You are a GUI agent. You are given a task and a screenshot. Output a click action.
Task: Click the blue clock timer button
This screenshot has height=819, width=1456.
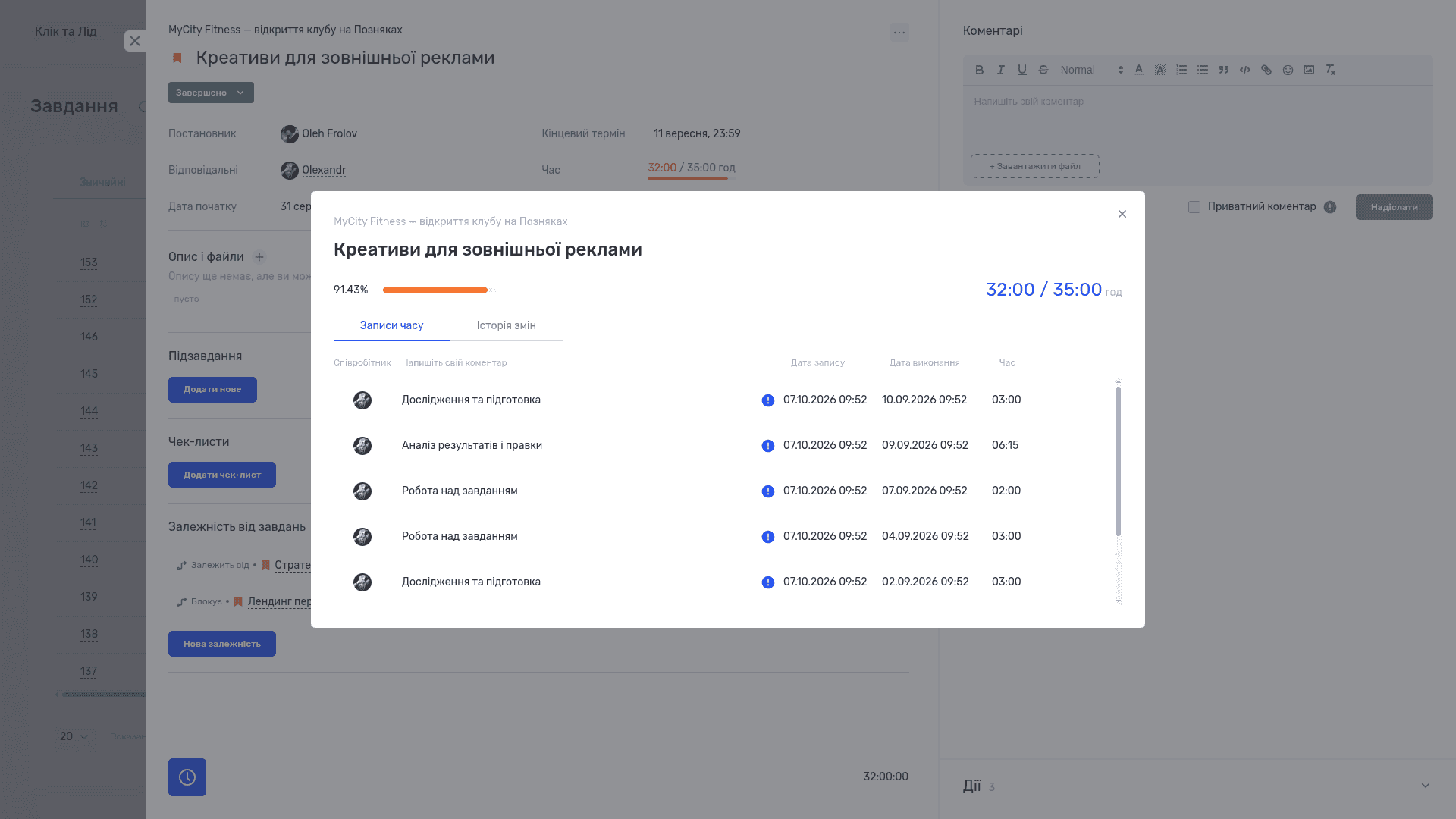(187, 777)
